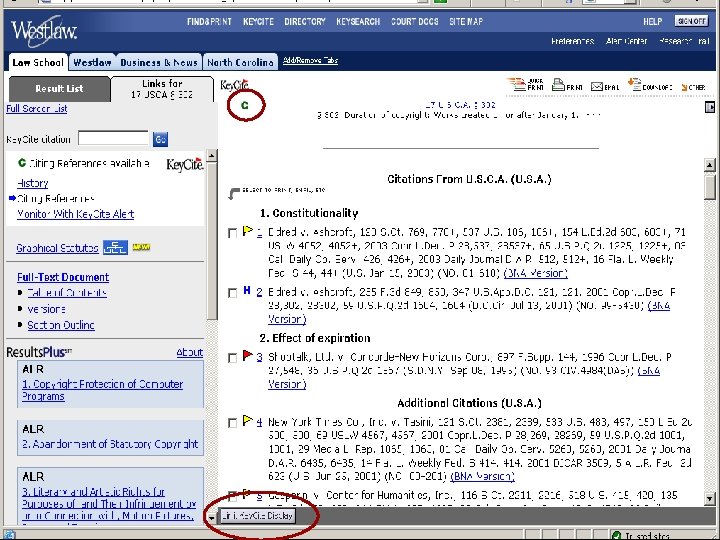The height and width of the screenshot is (540, 720).
Task: Open ALR Abandonment of Statutory Copyright link
Action: click(x=110, y=444)
